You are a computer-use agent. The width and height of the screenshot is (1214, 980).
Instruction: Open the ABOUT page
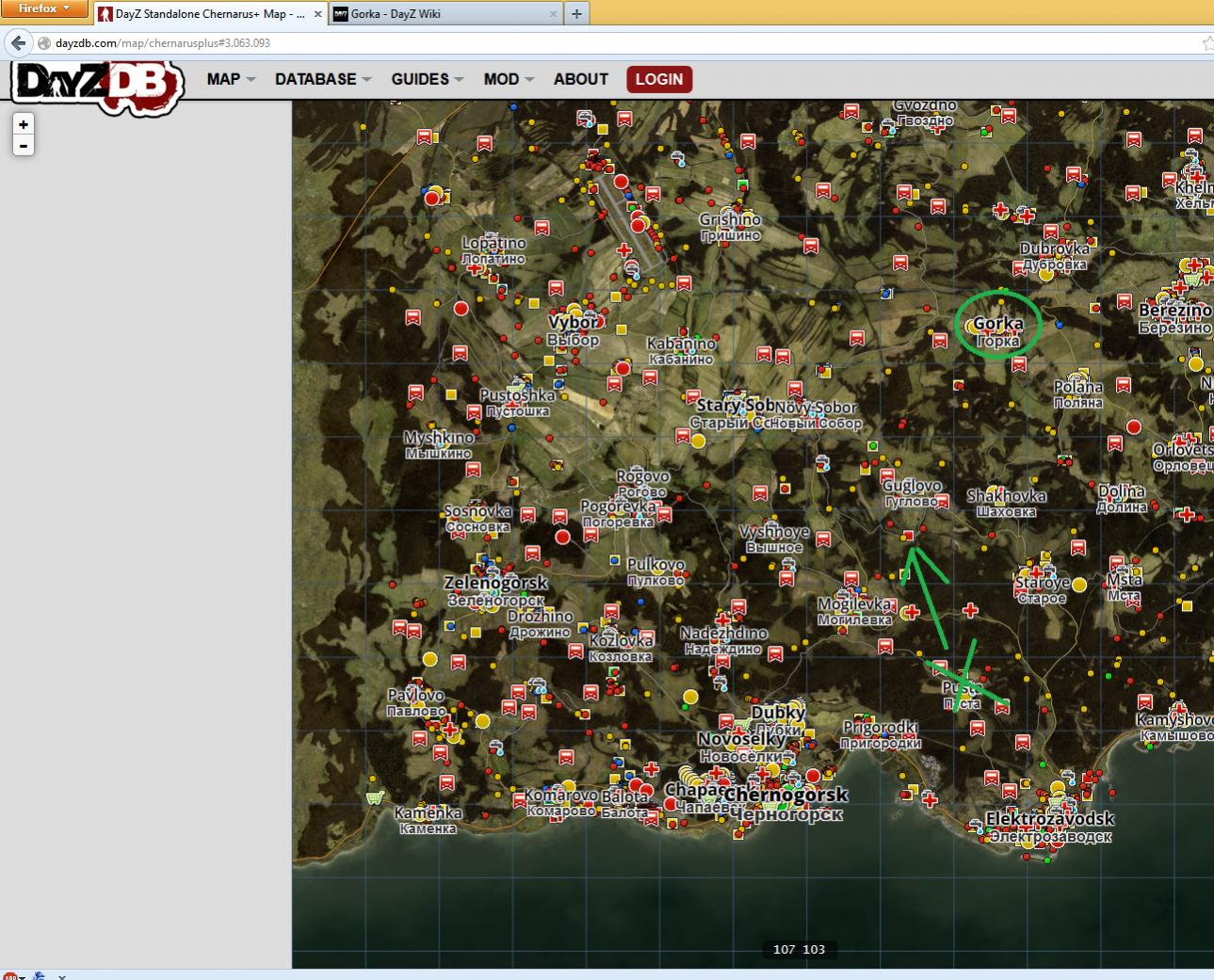tap(580, 79)
